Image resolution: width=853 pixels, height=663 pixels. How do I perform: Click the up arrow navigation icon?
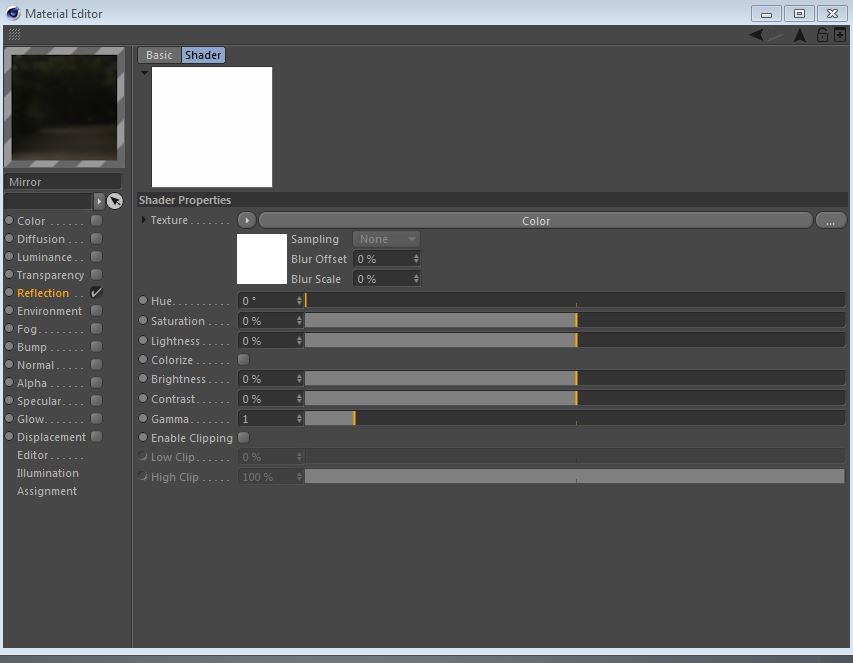coord(799,35)
